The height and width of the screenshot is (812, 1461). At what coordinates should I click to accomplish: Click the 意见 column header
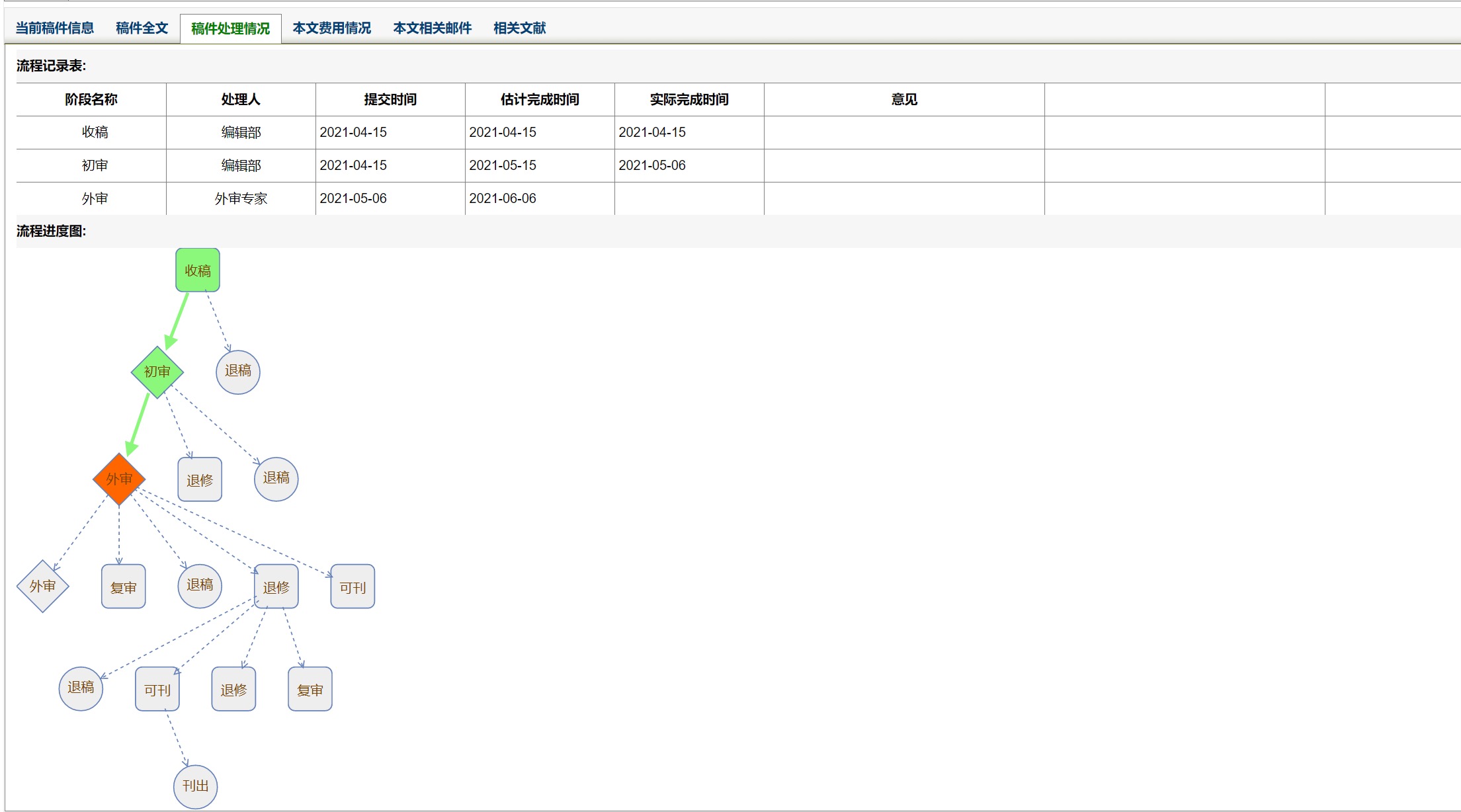pos(904,99)
